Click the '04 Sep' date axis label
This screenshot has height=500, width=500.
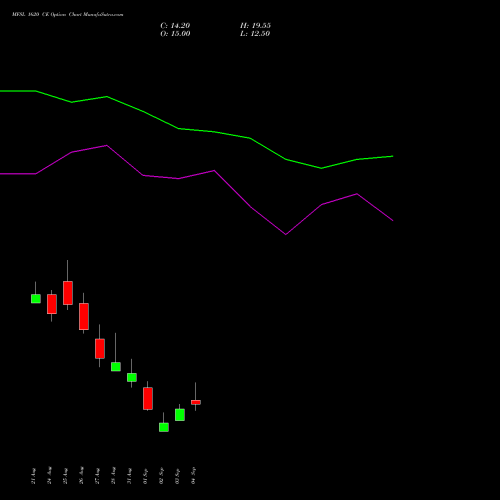(x=193, y=476)
